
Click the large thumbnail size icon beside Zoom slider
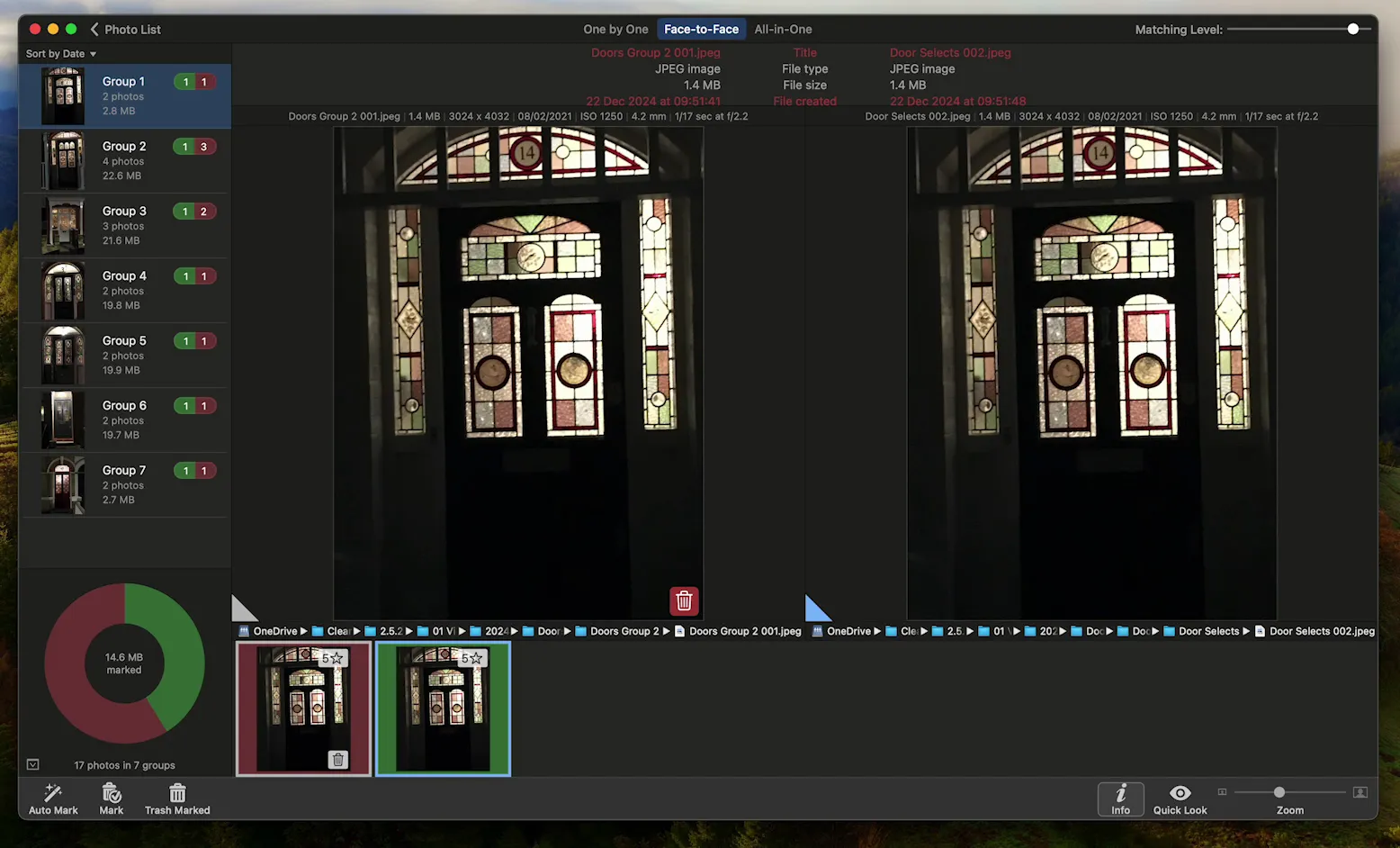[1360, 792]
